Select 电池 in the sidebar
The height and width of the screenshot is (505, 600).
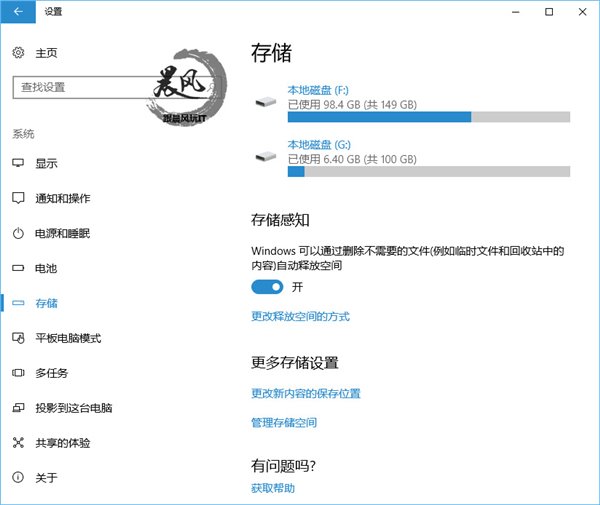click(46, 268)
